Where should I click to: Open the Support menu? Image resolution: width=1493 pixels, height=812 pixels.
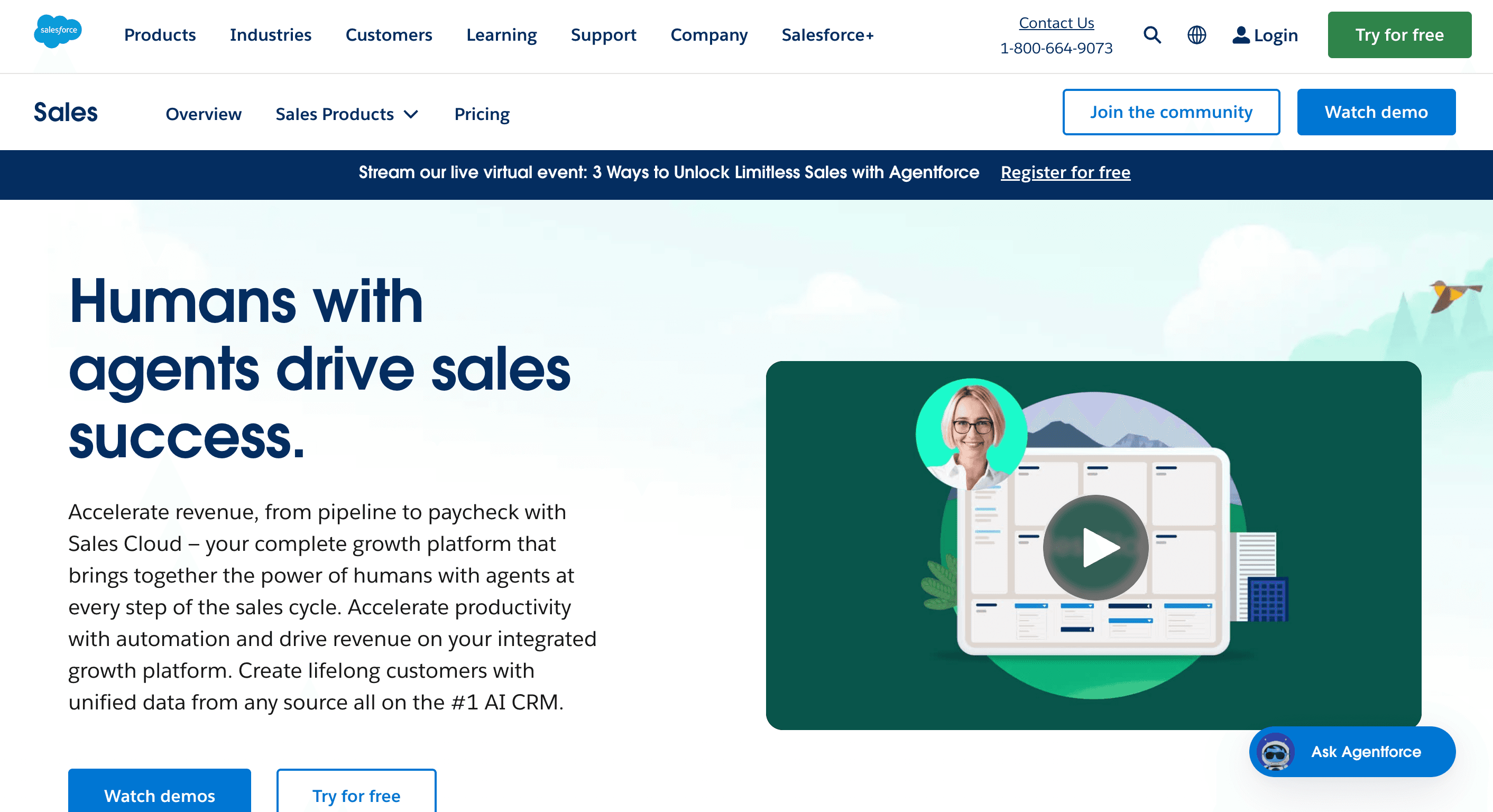click(x=603, y=35)
